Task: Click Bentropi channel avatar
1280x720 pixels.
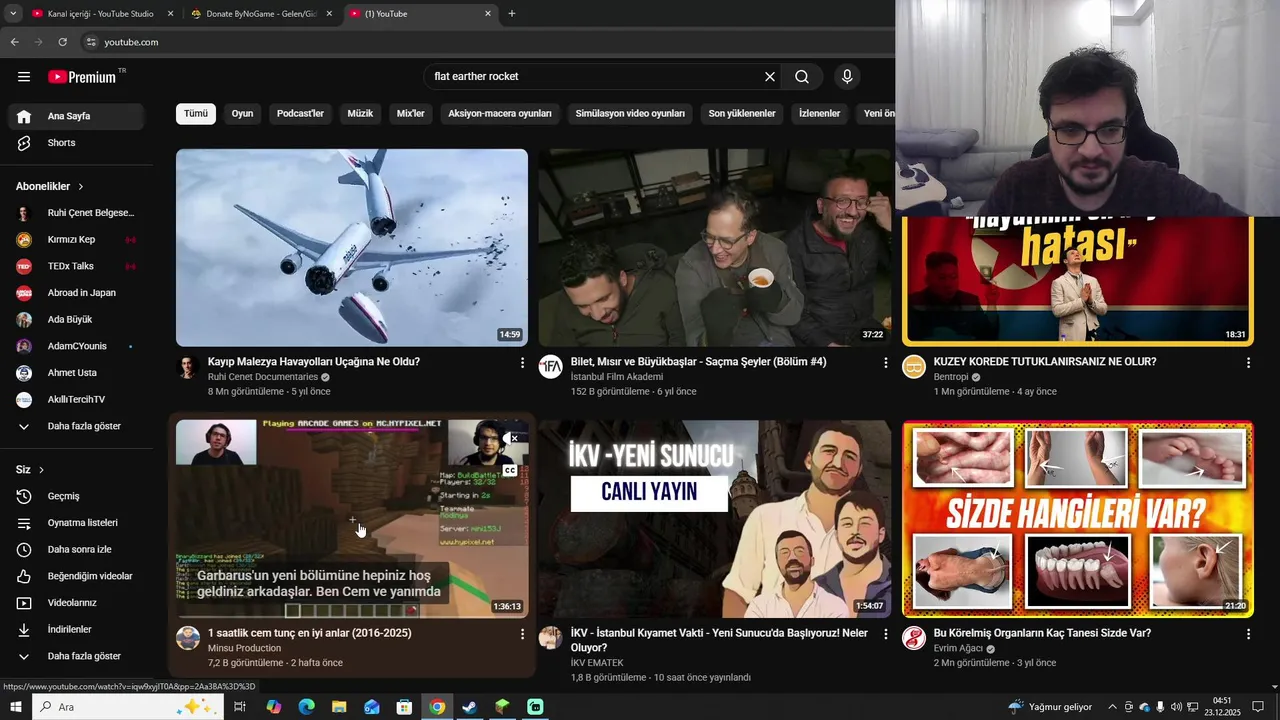Action: click(914, 367)
